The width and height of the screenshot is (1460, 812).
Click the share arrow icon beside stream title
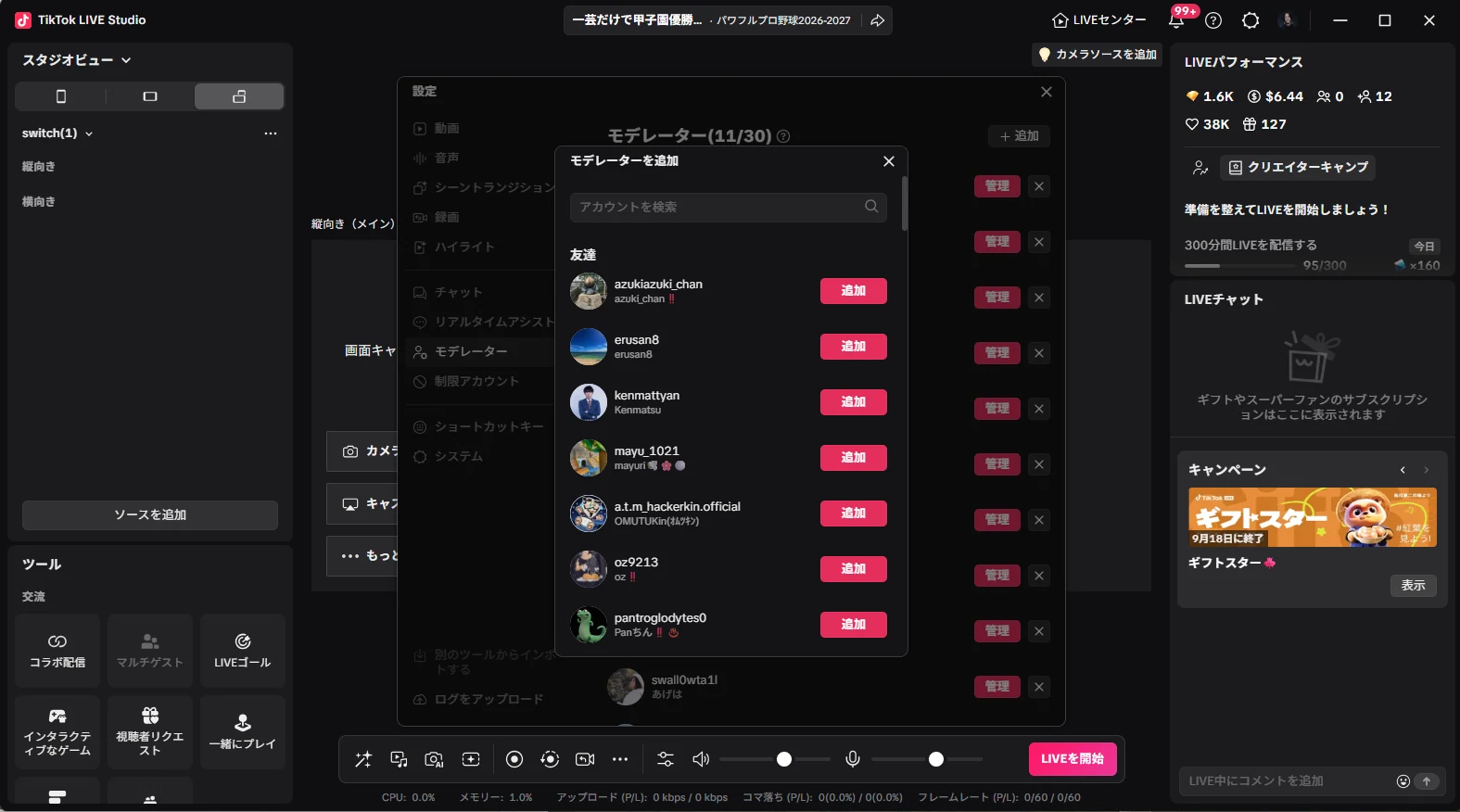click(877, 20)
